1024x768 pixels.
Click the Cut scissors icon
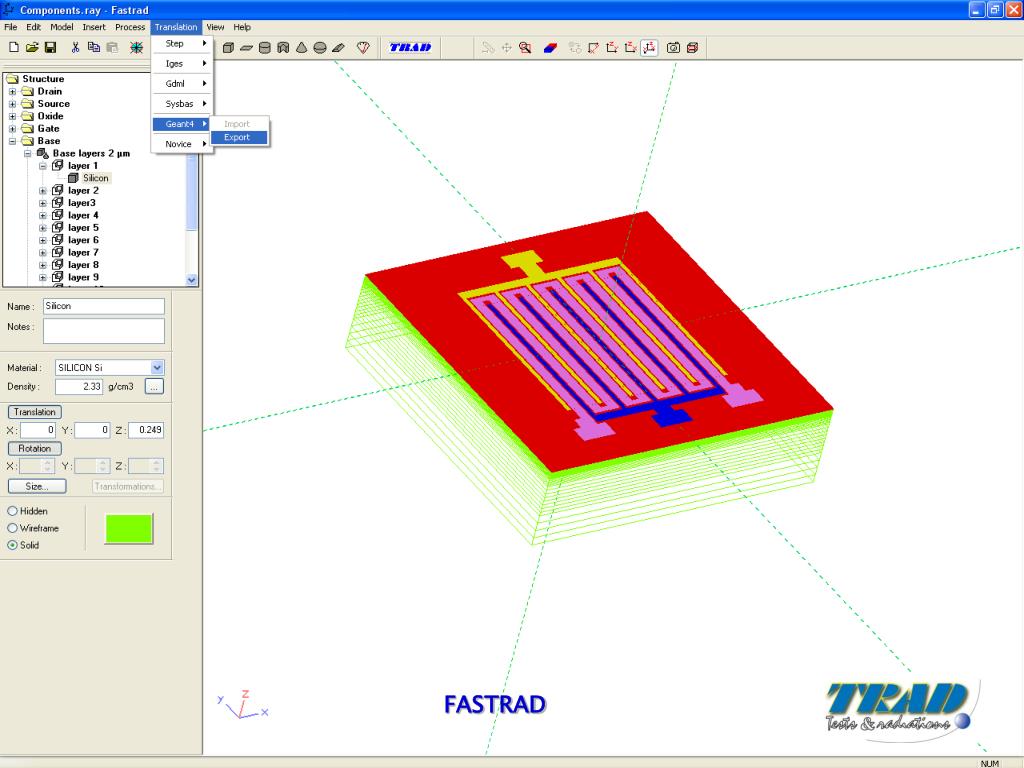(x=75, y=47)
